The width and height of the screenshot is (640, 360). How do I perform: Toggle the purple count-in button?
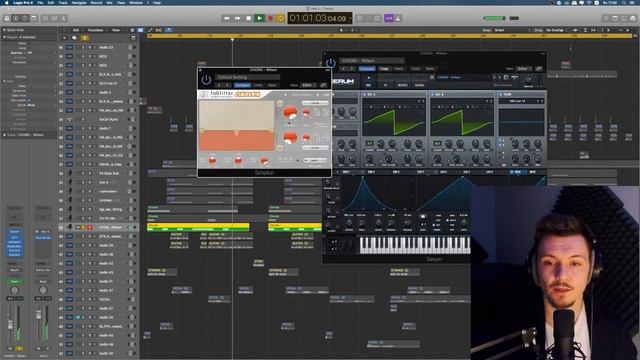tap(389, 18)
